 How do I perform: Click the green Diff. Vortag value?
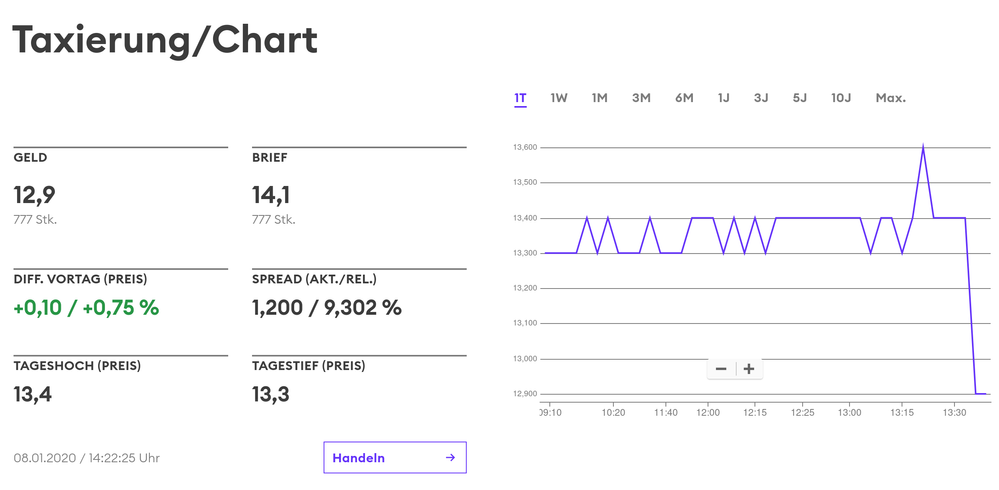pyautogui.click(x=86, y=308)
